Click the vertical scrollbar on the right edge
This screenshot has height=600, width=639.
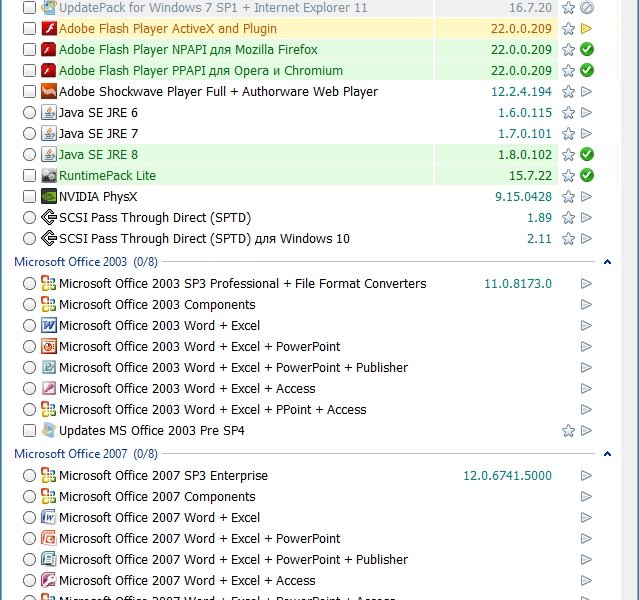(630, 300)
